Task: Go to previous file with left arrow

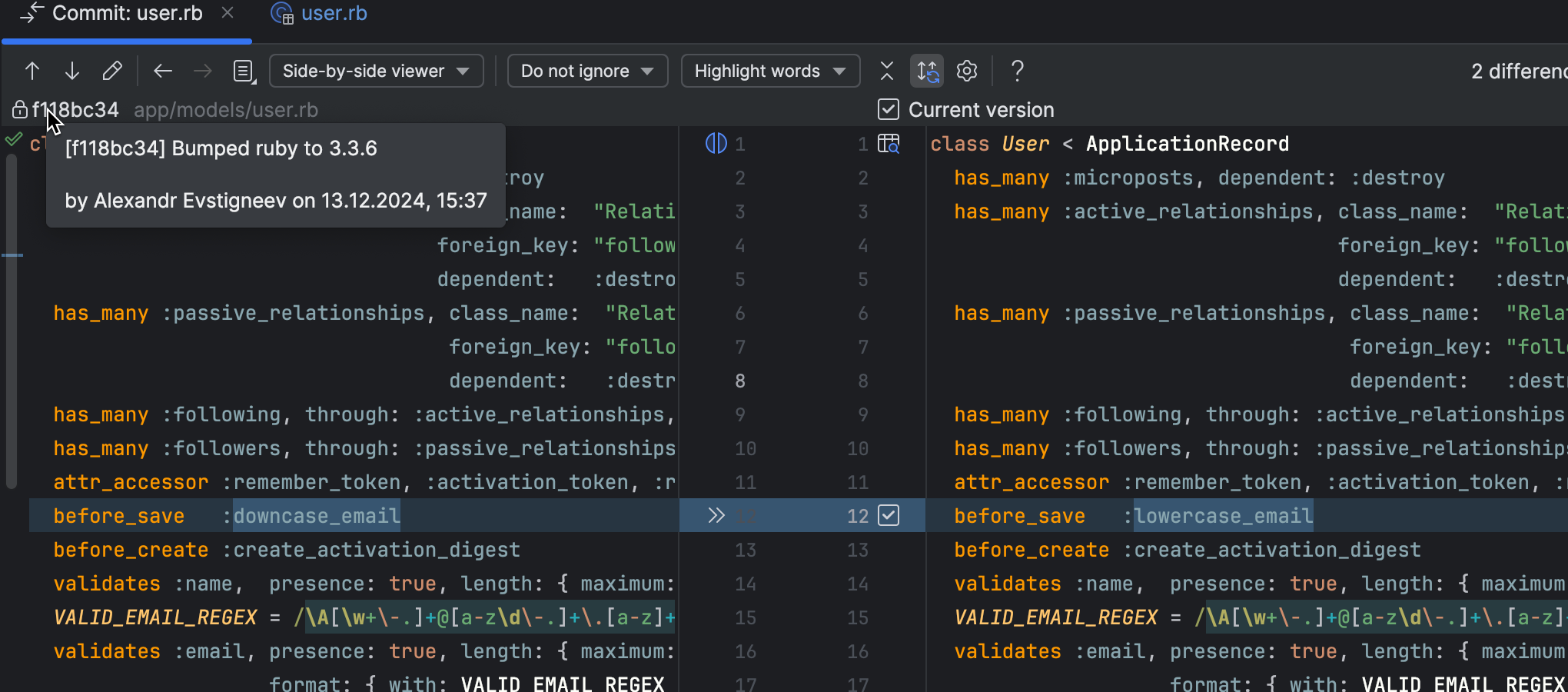Action: [163, 72]
